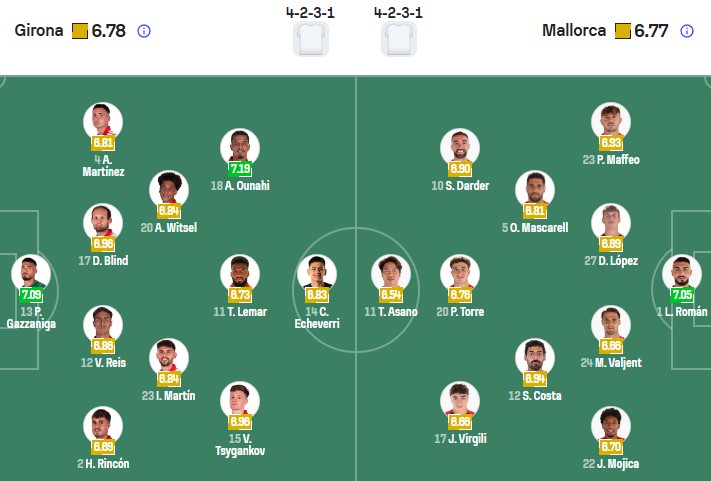
Task: Select the Mallorca 6.77 rating square
Action: click(x=623, y=31)
